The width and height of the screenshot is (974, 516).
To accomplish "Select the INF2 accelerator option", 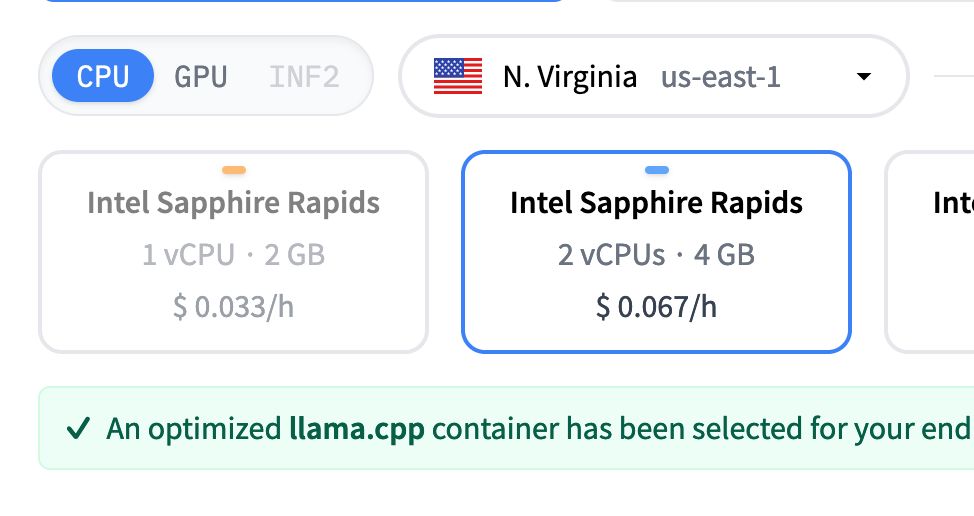I will click(x=304, y=77).
